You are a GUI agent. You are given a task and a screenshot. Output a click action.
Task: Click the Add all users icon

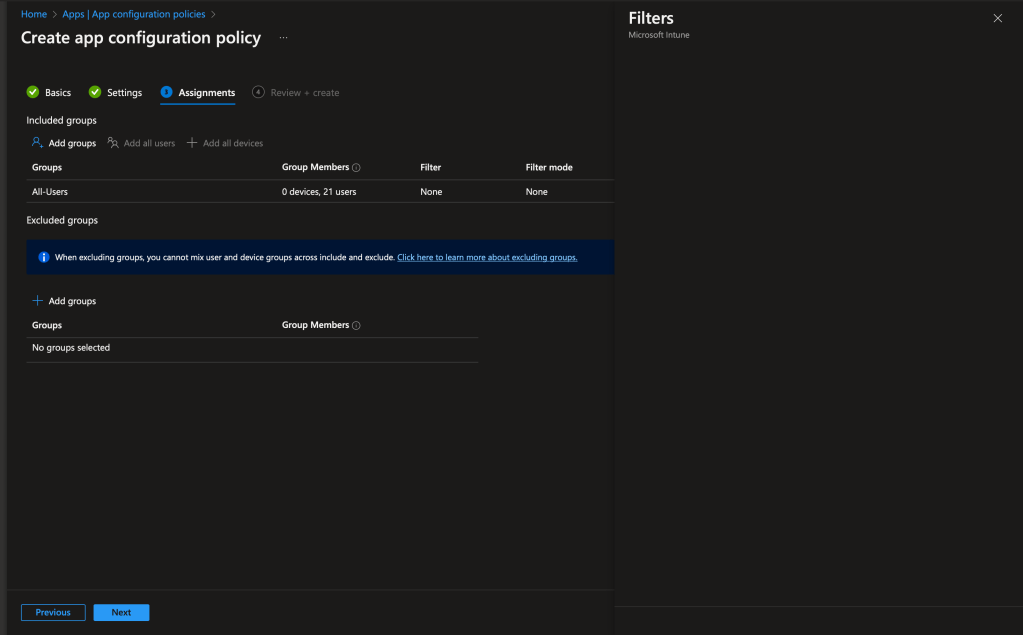113,143
